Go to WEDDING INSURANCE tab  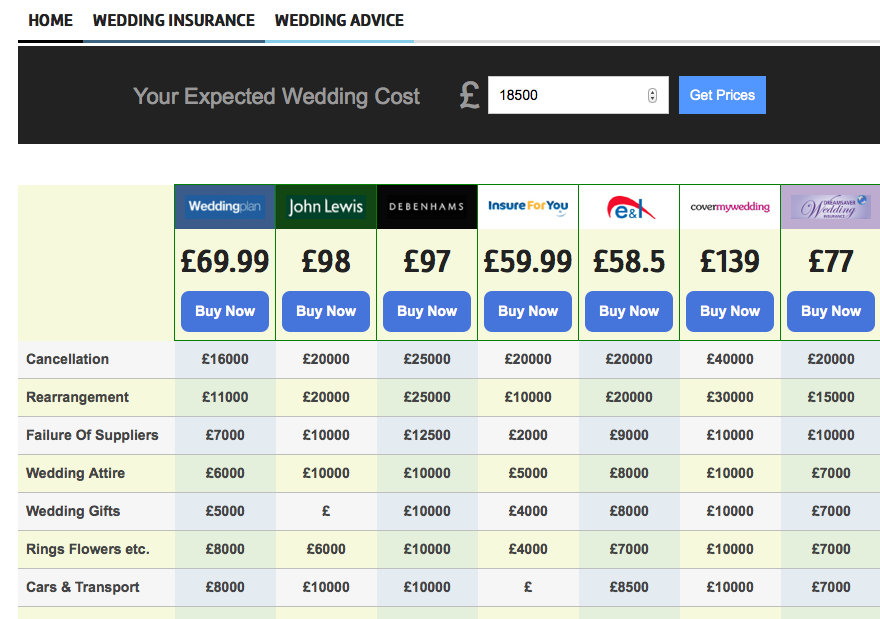173,21
